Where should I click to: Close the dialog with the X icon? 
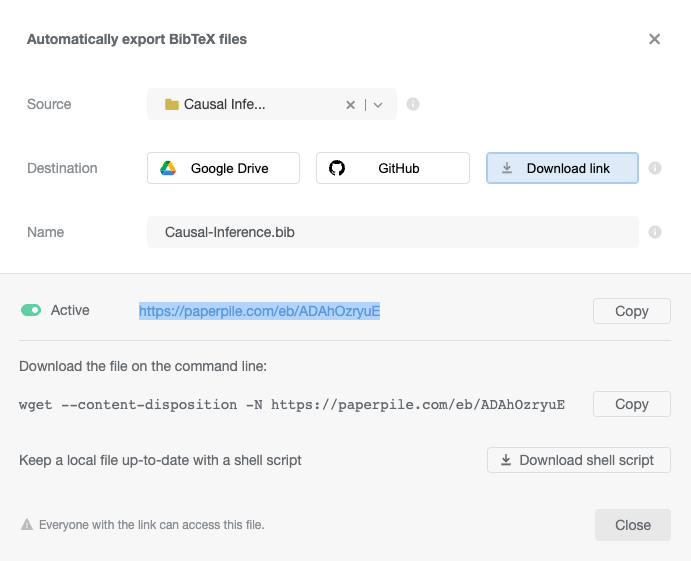click(x=654, y=39)
